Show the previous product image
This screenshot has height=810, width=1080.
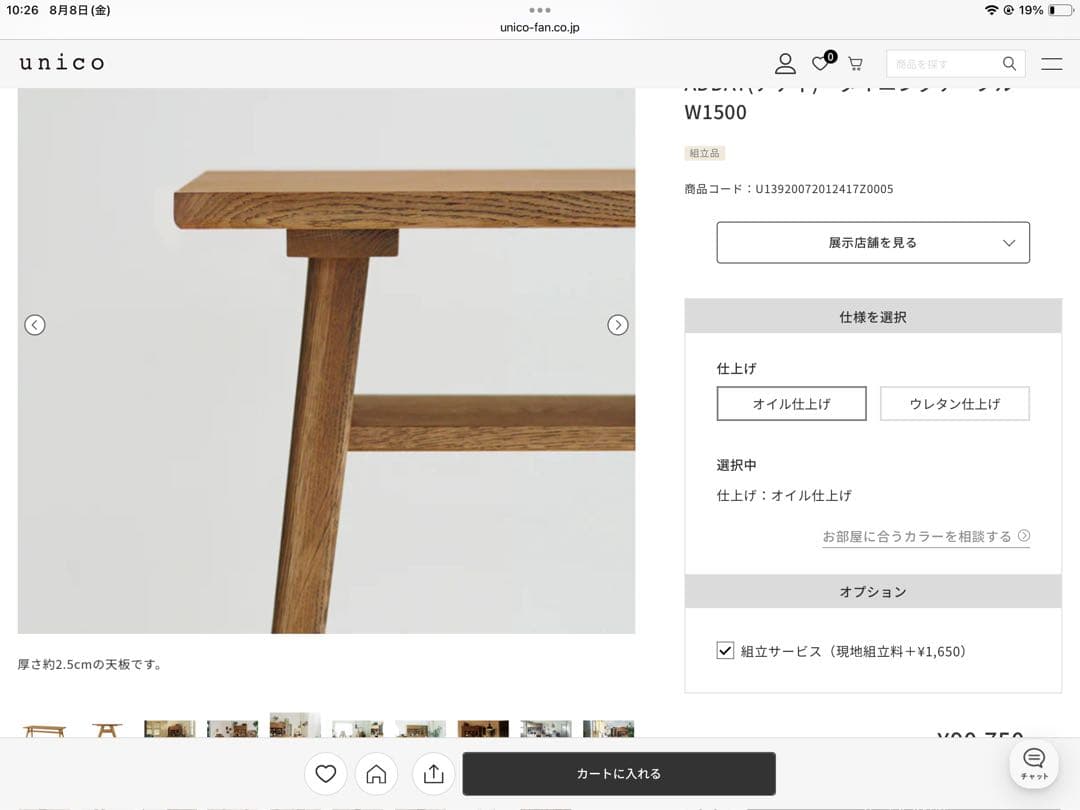coord(35,325)
